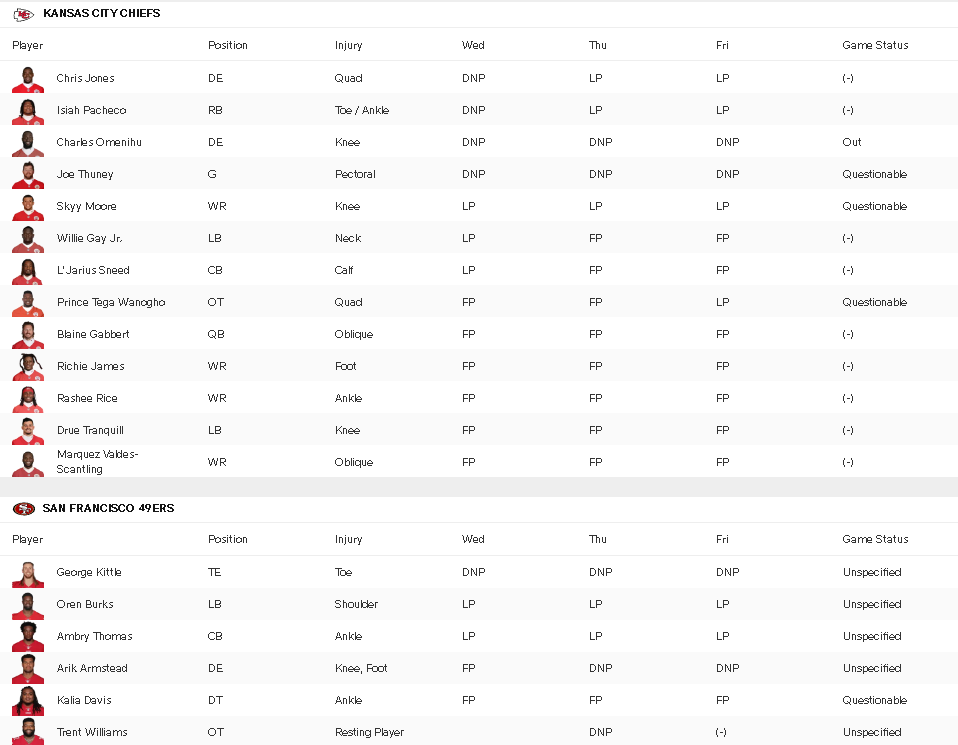This screenshot has width=958, height=745.
Task: Click the KANSAS CITY CHIEFS team heading
Action: coord(101,13)
